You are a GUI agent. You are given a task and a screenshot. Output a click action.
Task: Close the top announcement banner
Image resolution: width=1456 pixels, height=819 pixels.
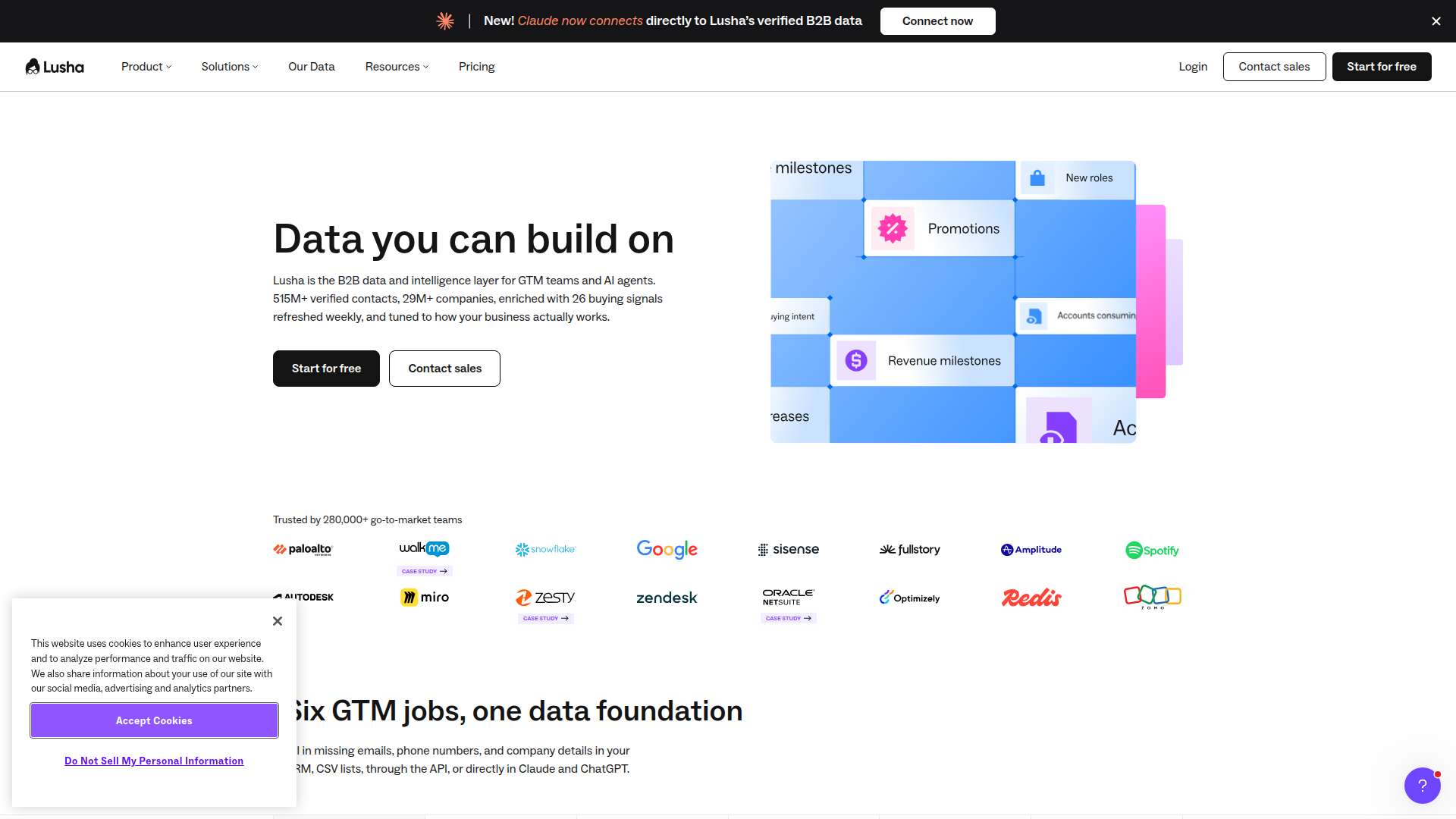(x=1436, y=21)
